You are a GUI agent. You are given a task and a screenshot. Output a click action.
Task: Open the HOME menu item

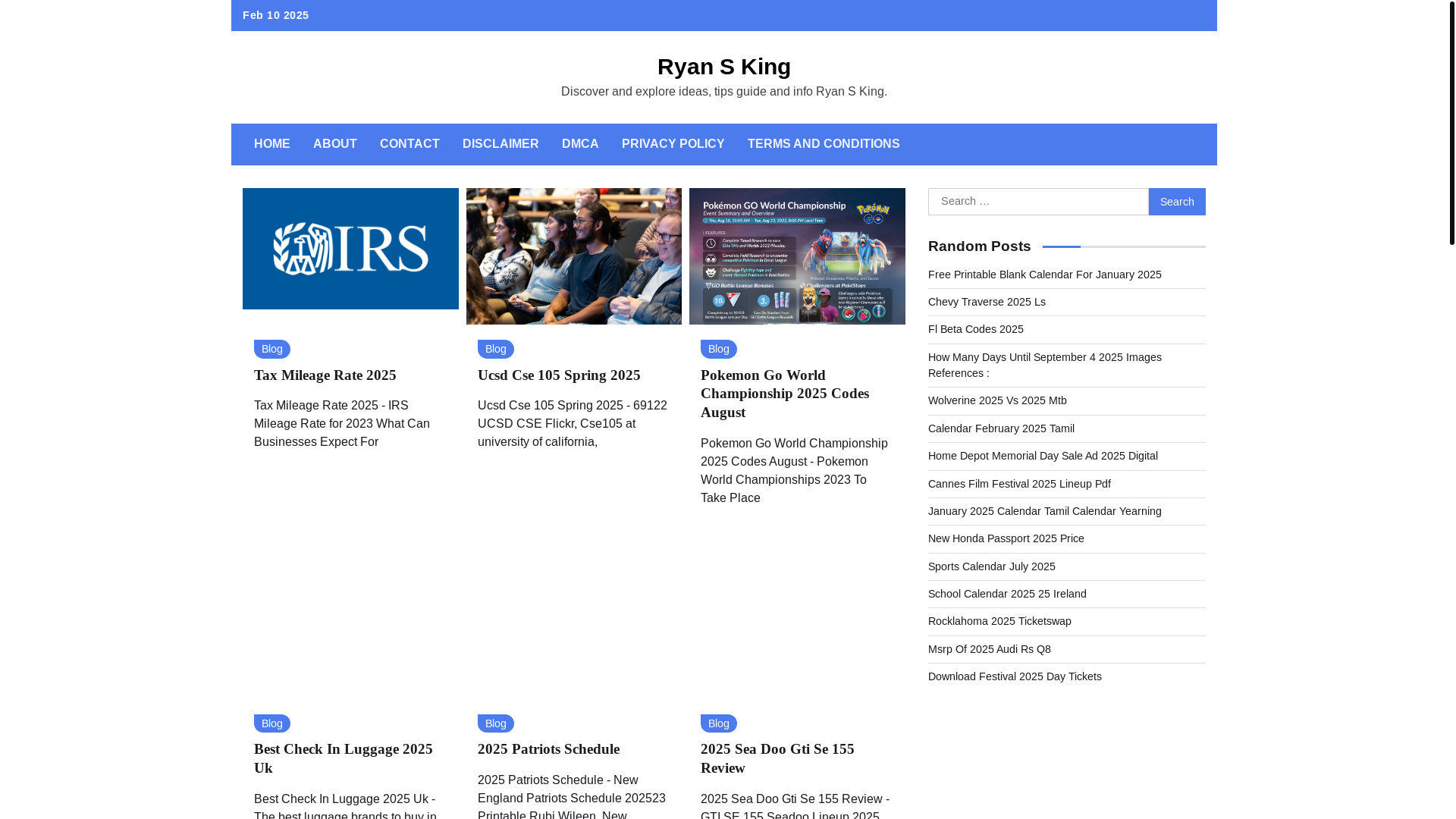pyautogui.click(x=271, y=144)
